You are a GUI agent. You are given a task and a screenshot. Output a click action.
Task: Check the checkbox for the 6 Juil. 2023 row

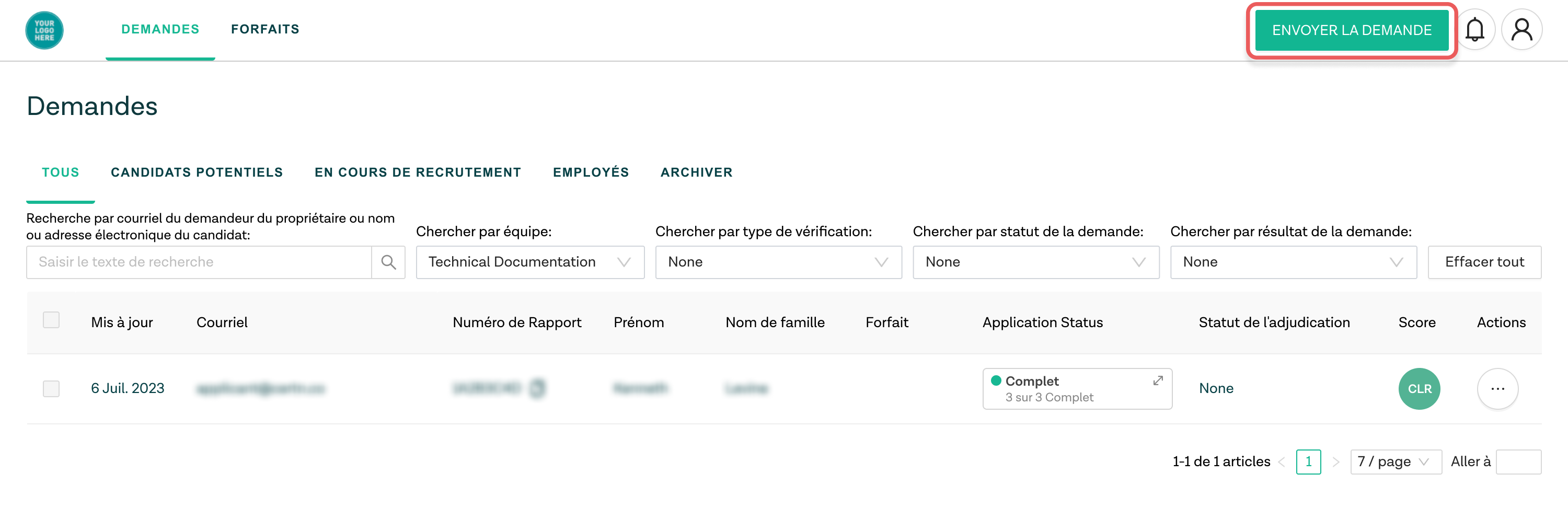51,389
